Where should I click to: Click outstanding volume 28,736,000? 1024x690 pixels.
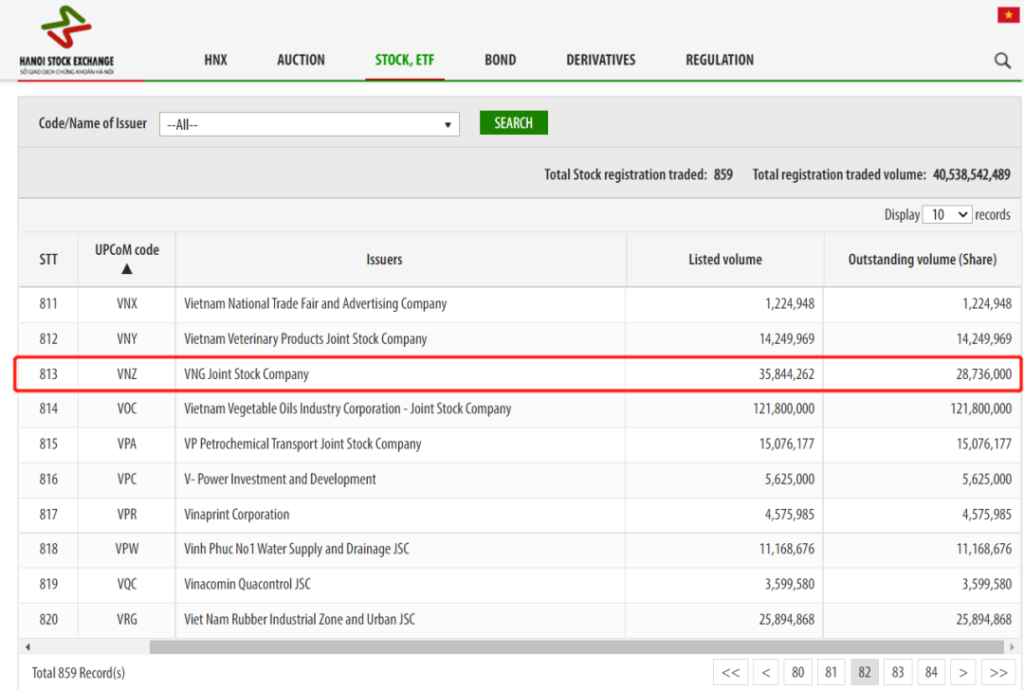(984, 374)
